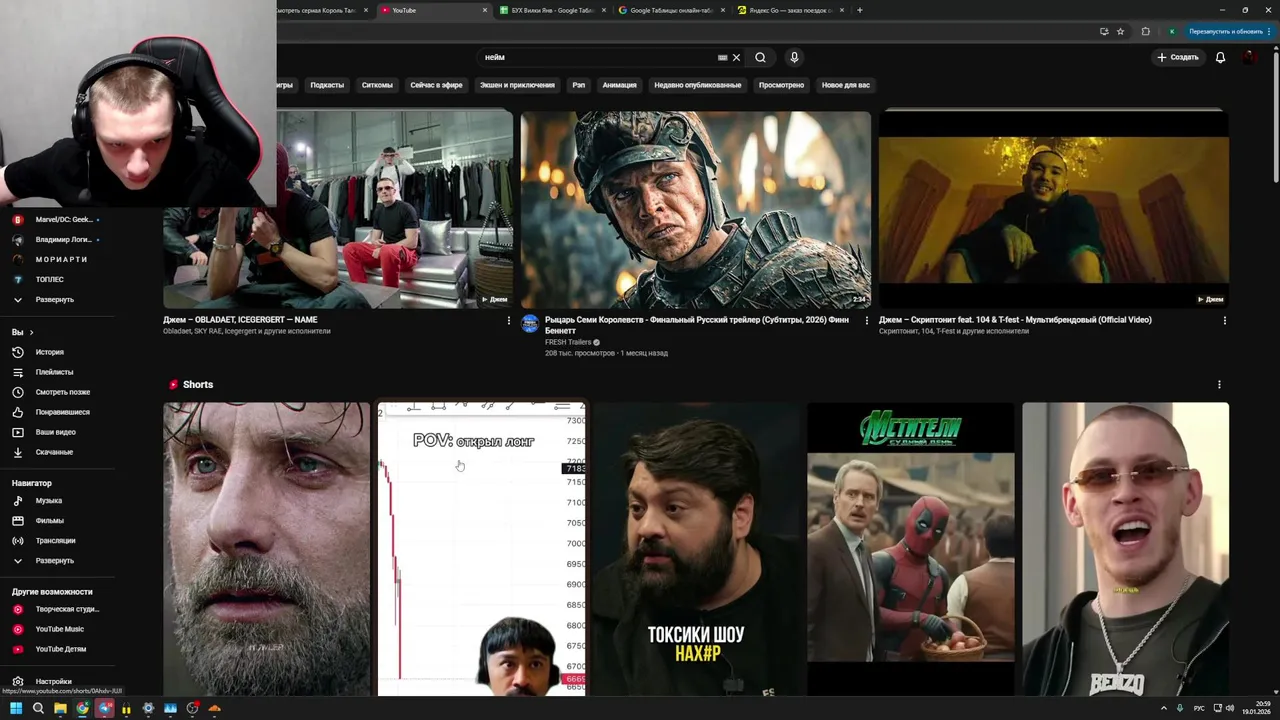Open the Мстители Deadpool Short
Image resolution: width=1280 pixels, height=720 pixels.
pos(911,549)
